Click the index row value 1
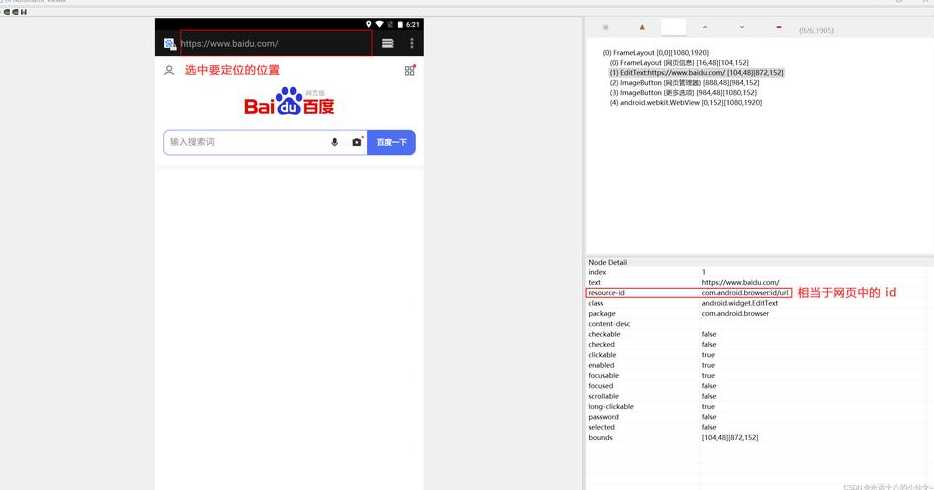This screenshot has height=490, width=934. pyautogui.click(x=703, y=272)
